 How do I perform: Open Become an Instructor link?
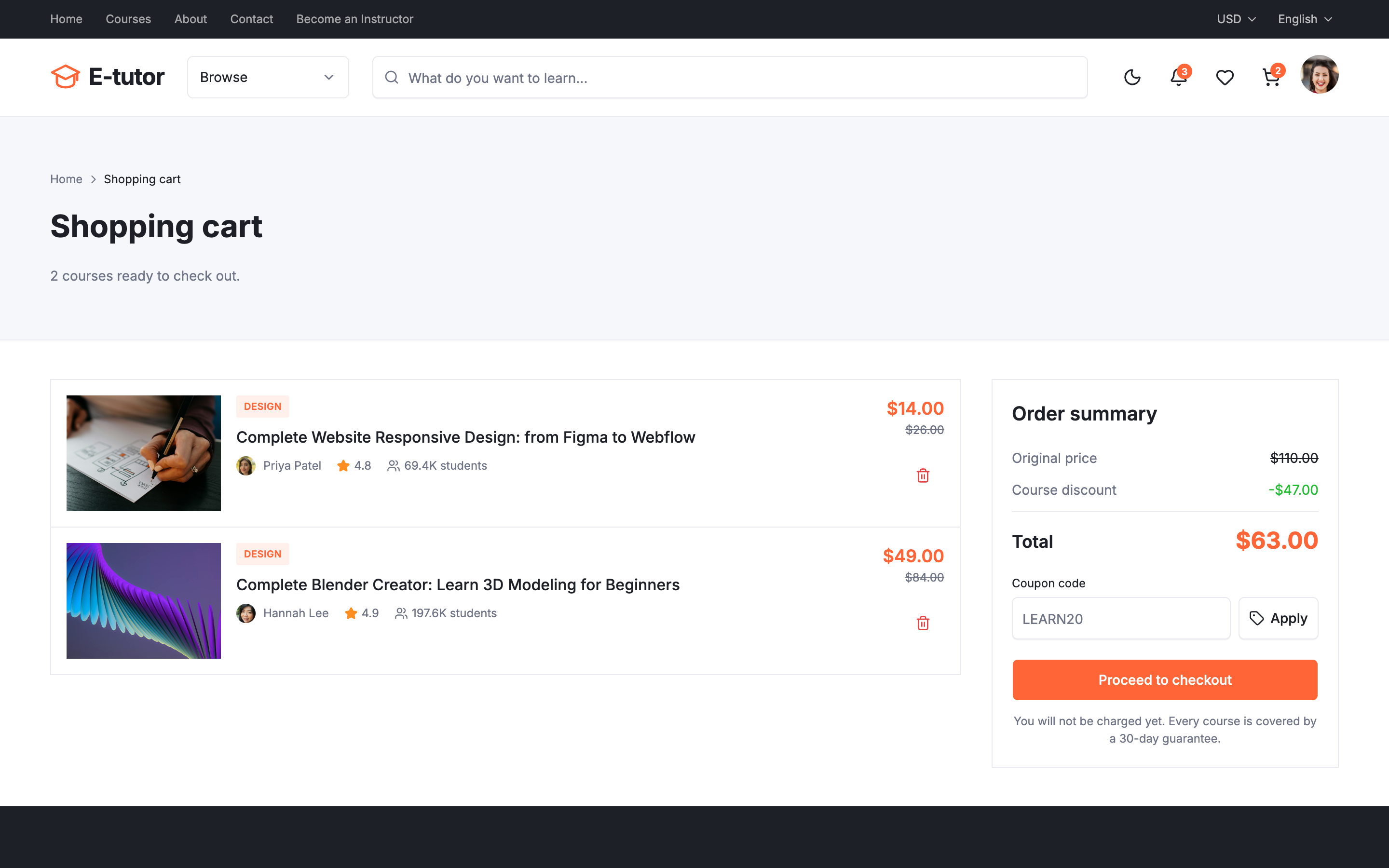click(354, 19)
